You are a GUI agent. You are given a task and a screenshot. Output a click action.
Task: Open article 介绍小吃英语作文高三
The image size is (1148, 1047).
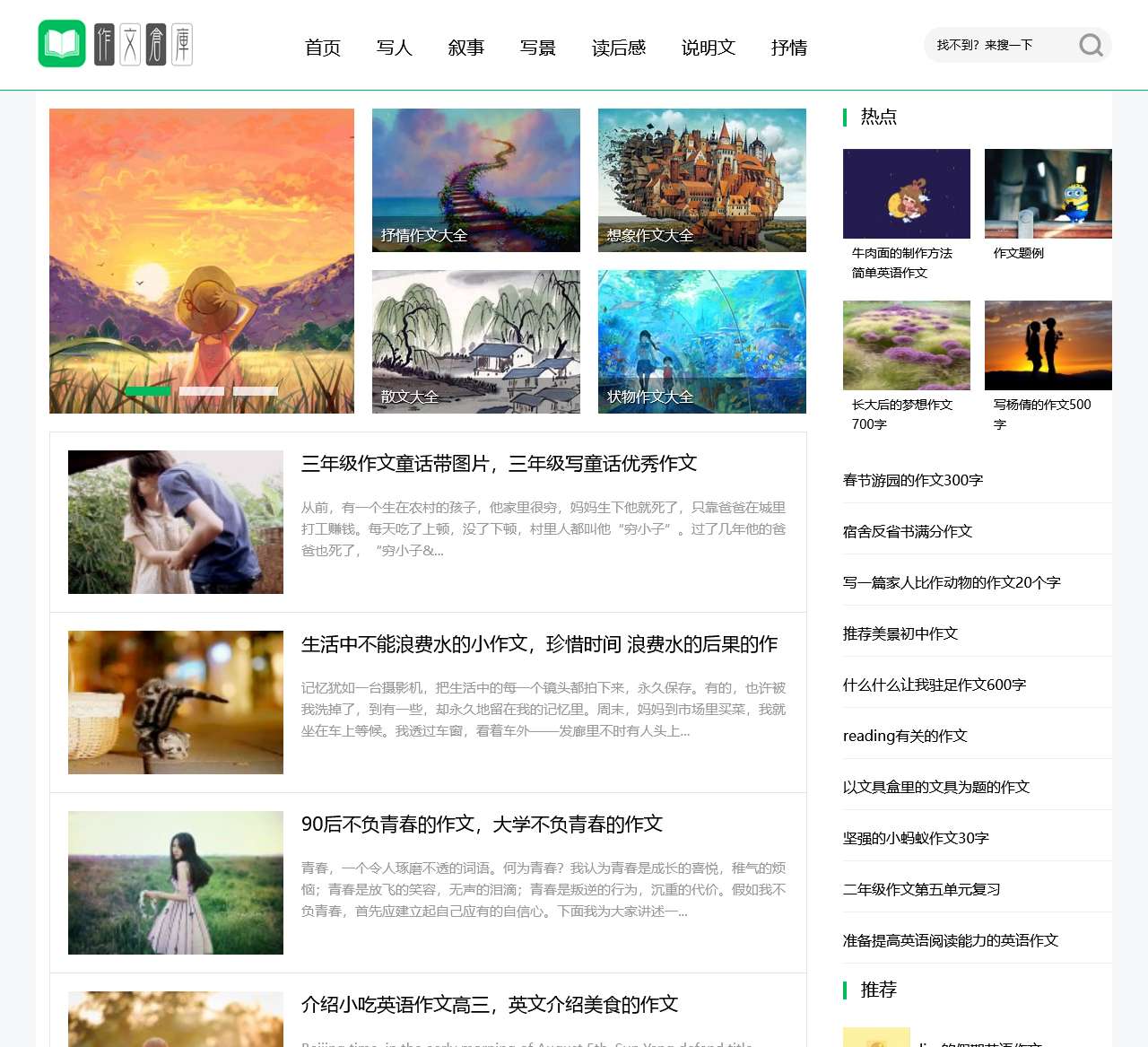pos(490,1005)
